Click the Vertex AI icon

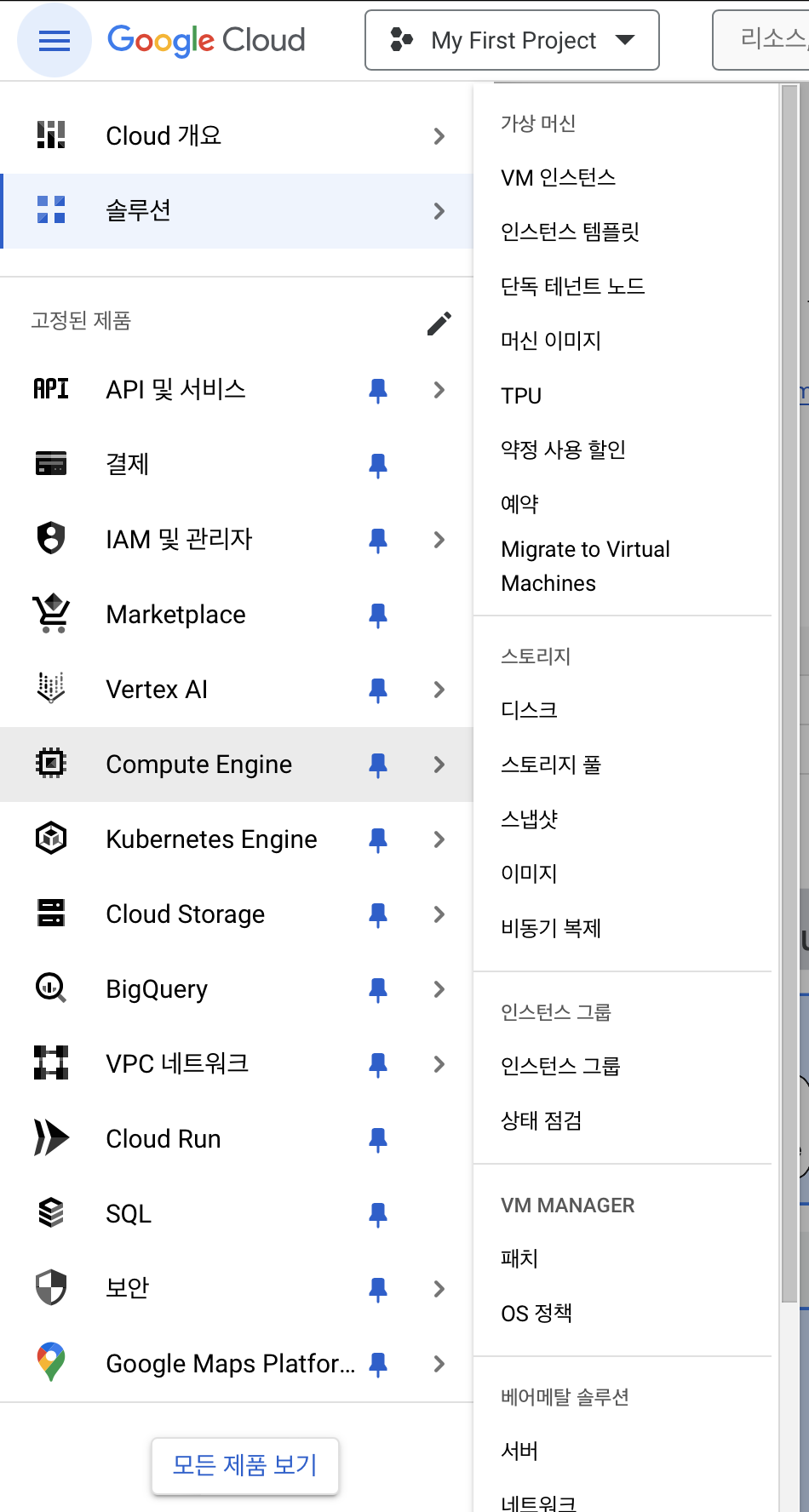pos(51,688)
